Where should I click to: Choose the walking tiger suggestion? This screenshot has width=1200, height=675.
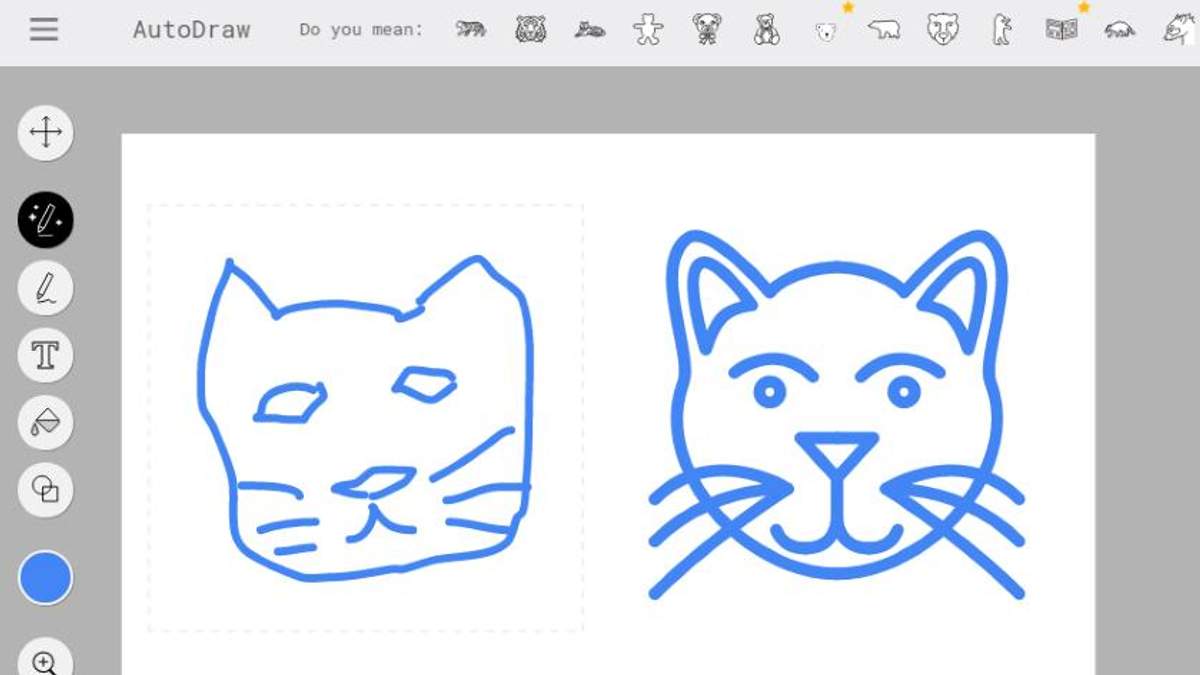tap(471, 29)
